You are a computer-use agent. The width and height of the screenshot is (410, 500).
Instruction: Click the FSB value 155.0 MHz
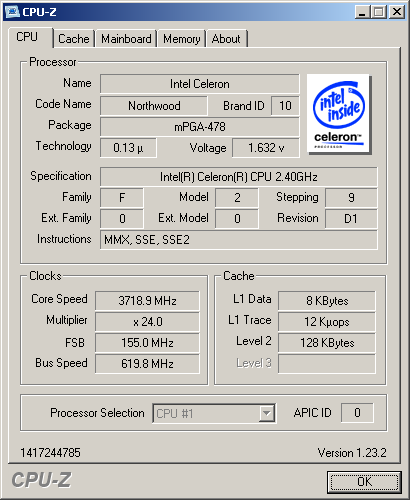click(x=147, y=343)
